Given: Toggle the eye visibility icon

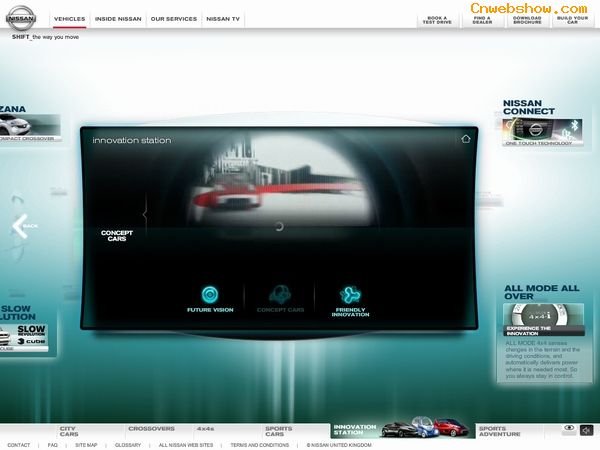Looking at the screenshot, I should coord(569,428).
